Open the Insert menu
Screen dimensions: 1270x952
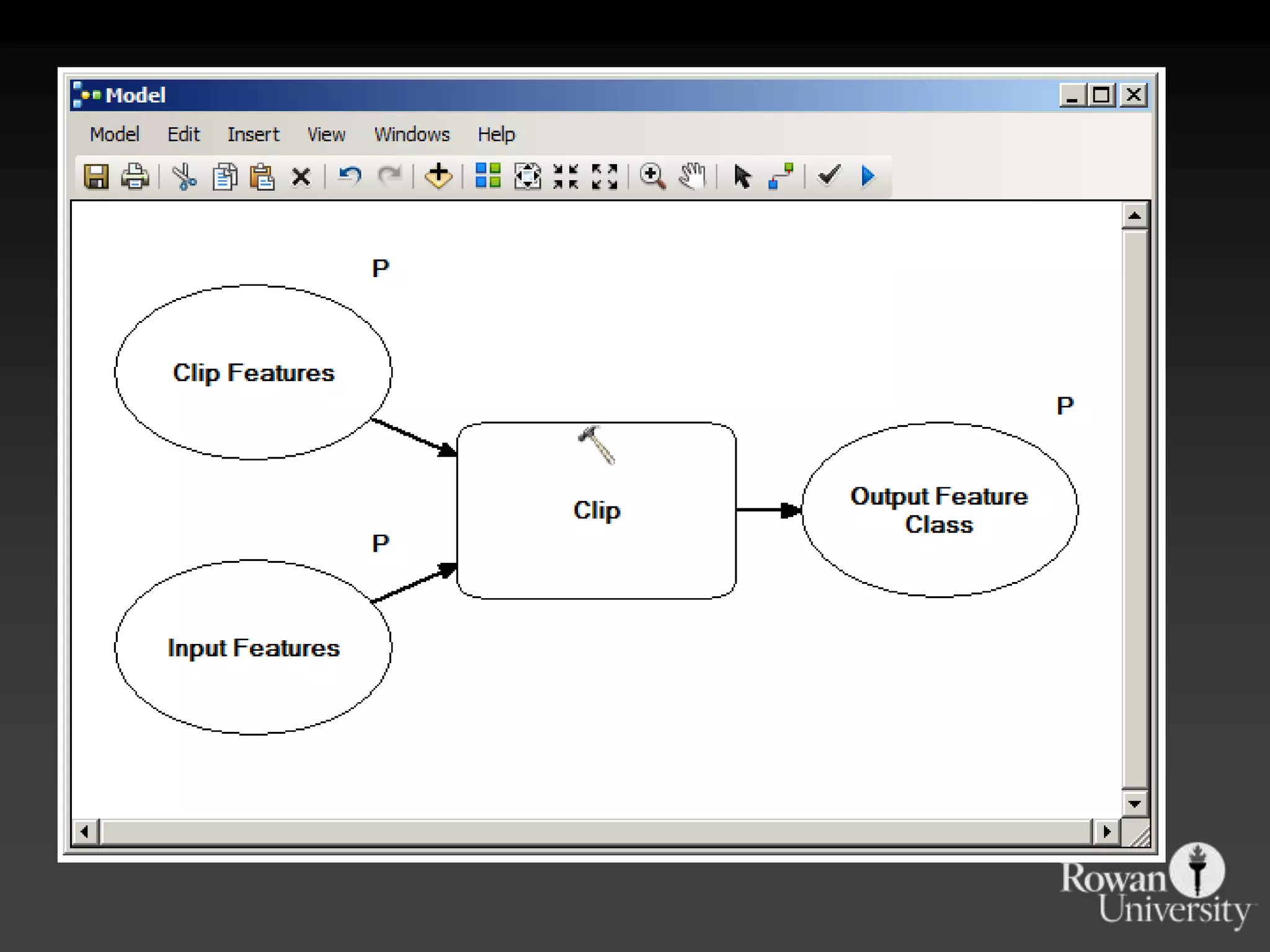click(x=253, y=134)
